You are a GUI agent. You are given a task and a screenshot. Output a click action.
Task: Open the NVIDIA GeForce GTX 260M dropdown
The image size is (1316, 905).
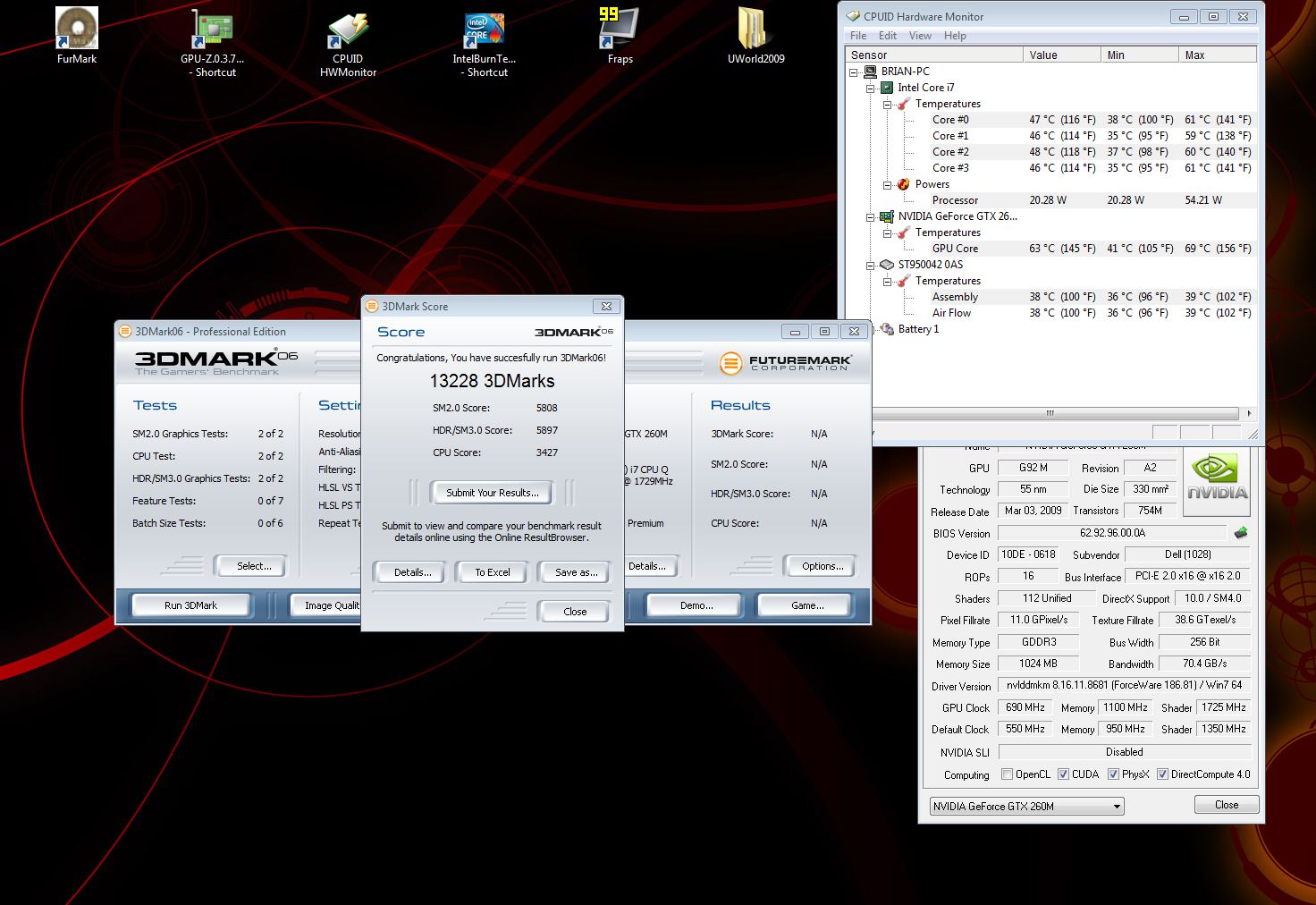click(1026, 806)
